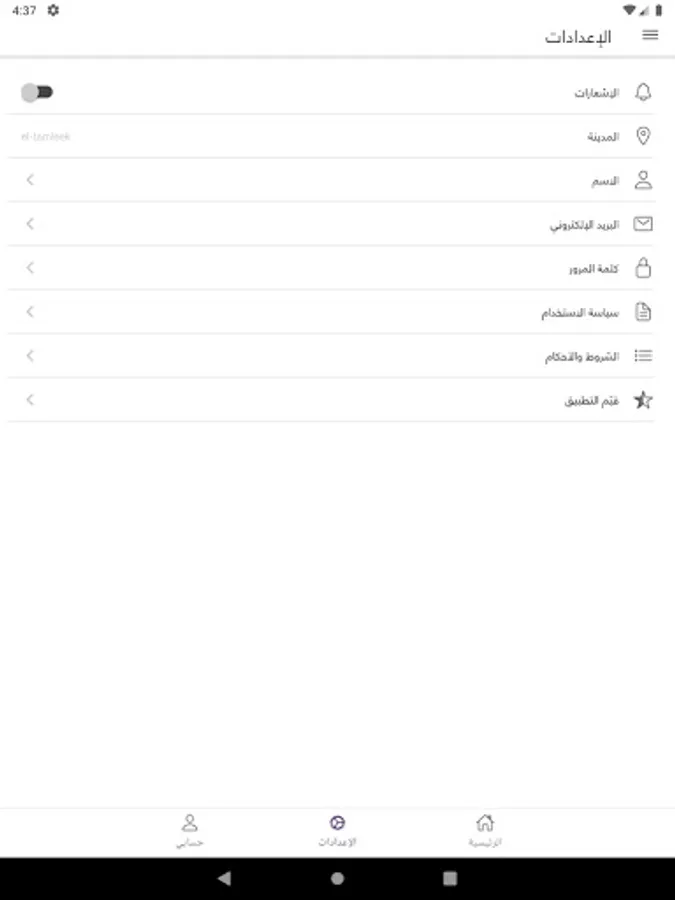
Task: Click the email envelope icon
Action: coord(643,224)
